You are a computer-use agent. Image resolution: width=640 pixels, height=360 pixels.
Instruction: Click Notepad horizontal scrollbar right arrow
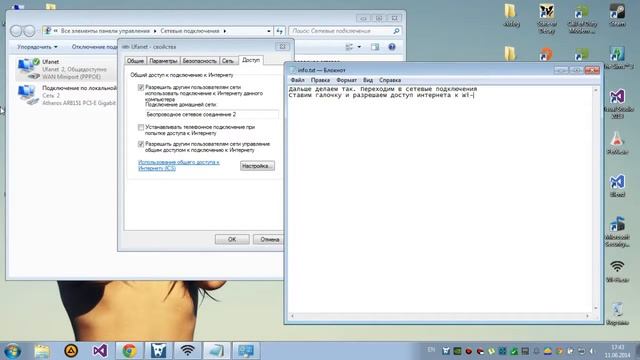[x=588, y=316]
